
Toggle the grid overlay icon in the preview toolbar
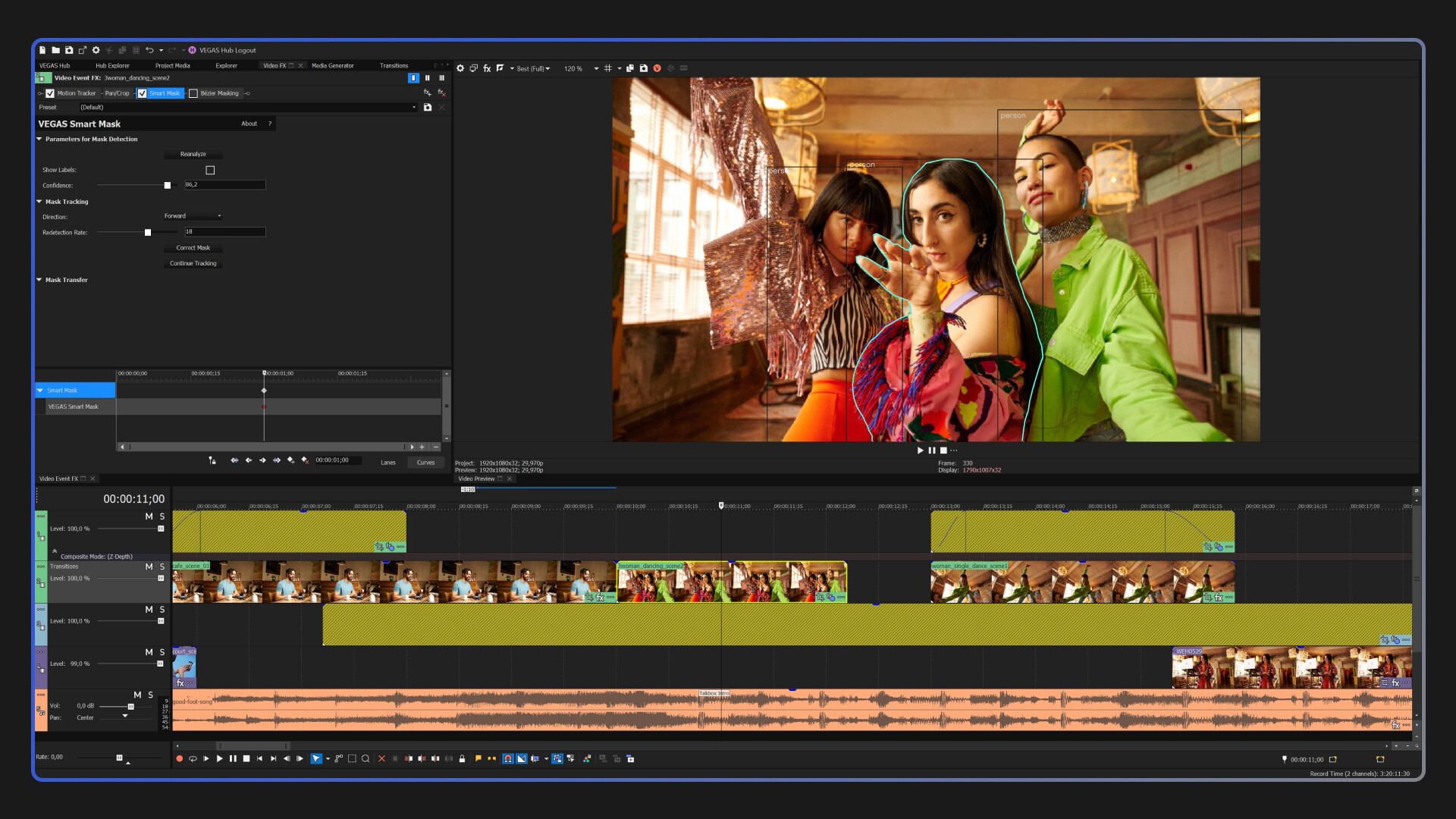coord(607,68)
